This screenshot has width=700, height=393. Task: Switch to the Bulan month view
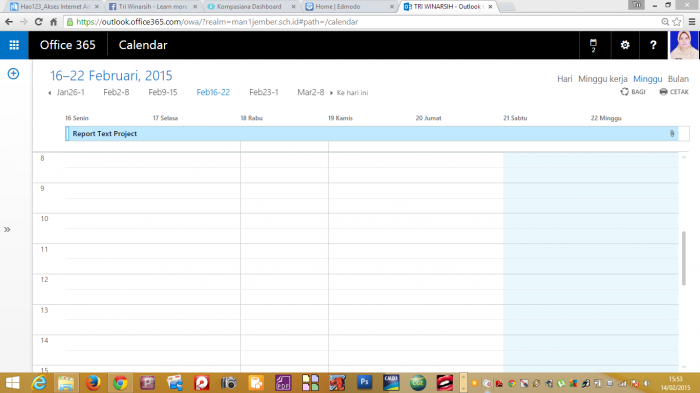coord(678,79)
